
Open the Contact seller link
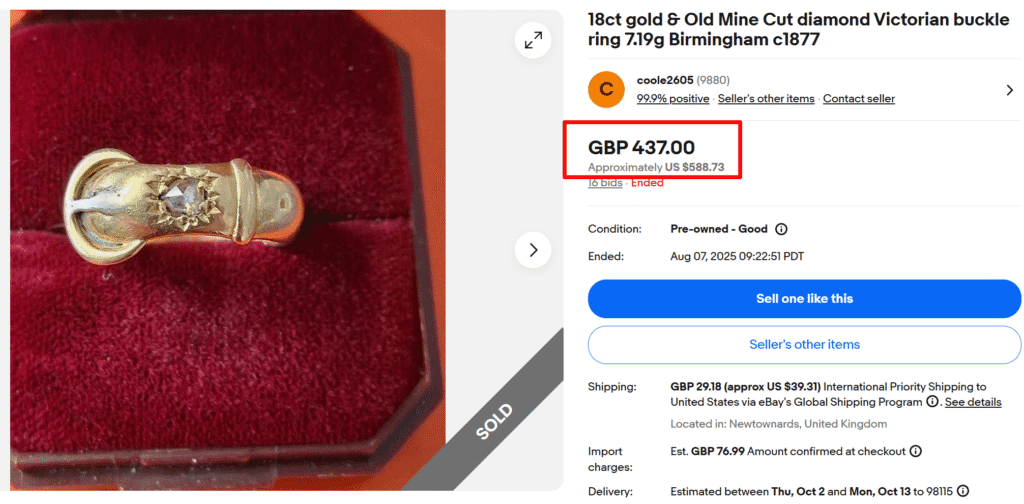click(859, 99)
